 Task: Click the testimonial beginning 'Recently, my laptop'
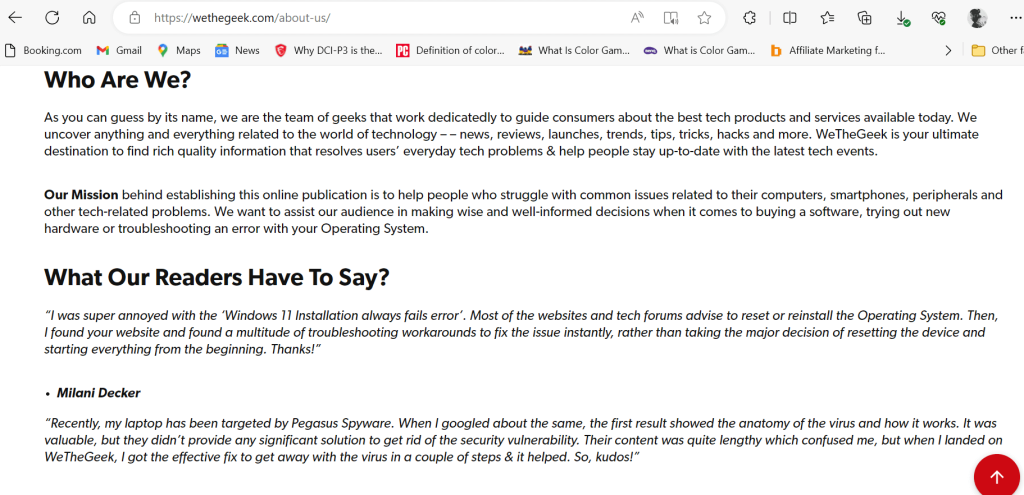click(x=524, y=439)
